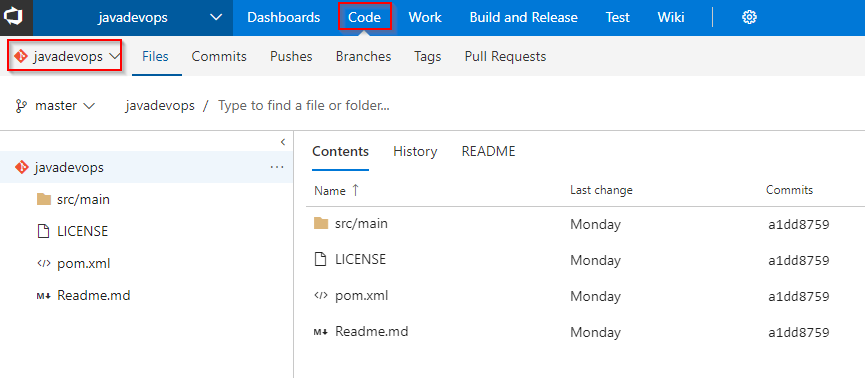This screenshot has height=378, width=865.
Task: Click Readme.md markdown icon in tree
Action: click(x=44, y=296)
